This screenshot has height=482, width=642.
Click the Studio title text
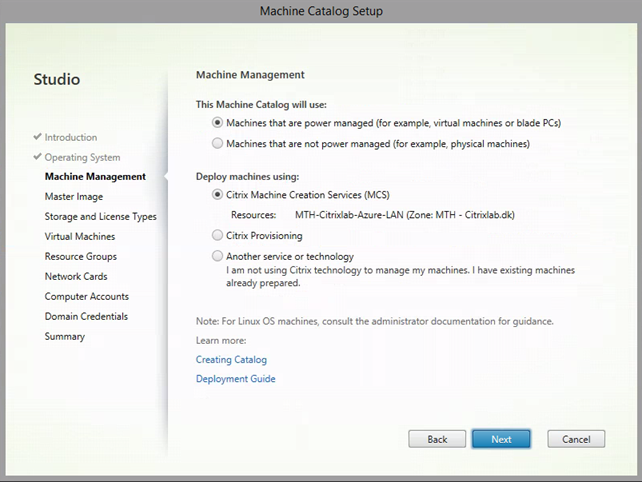coord(57,79)
